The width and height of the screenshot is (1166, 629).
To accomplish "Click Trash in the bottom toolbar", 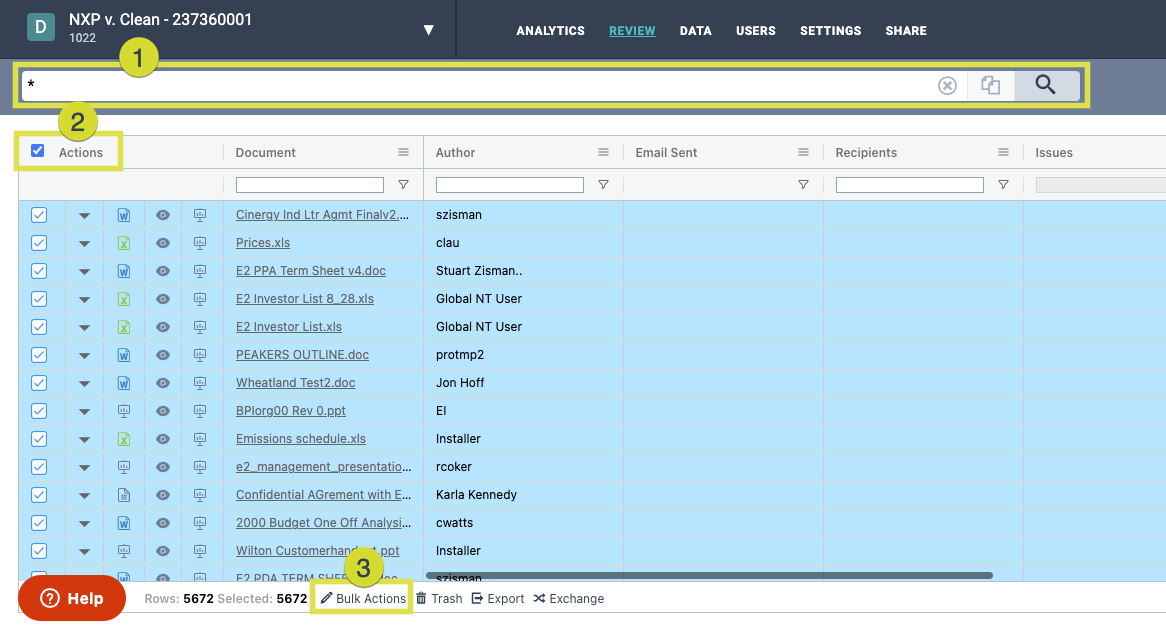I will [439, 599].
